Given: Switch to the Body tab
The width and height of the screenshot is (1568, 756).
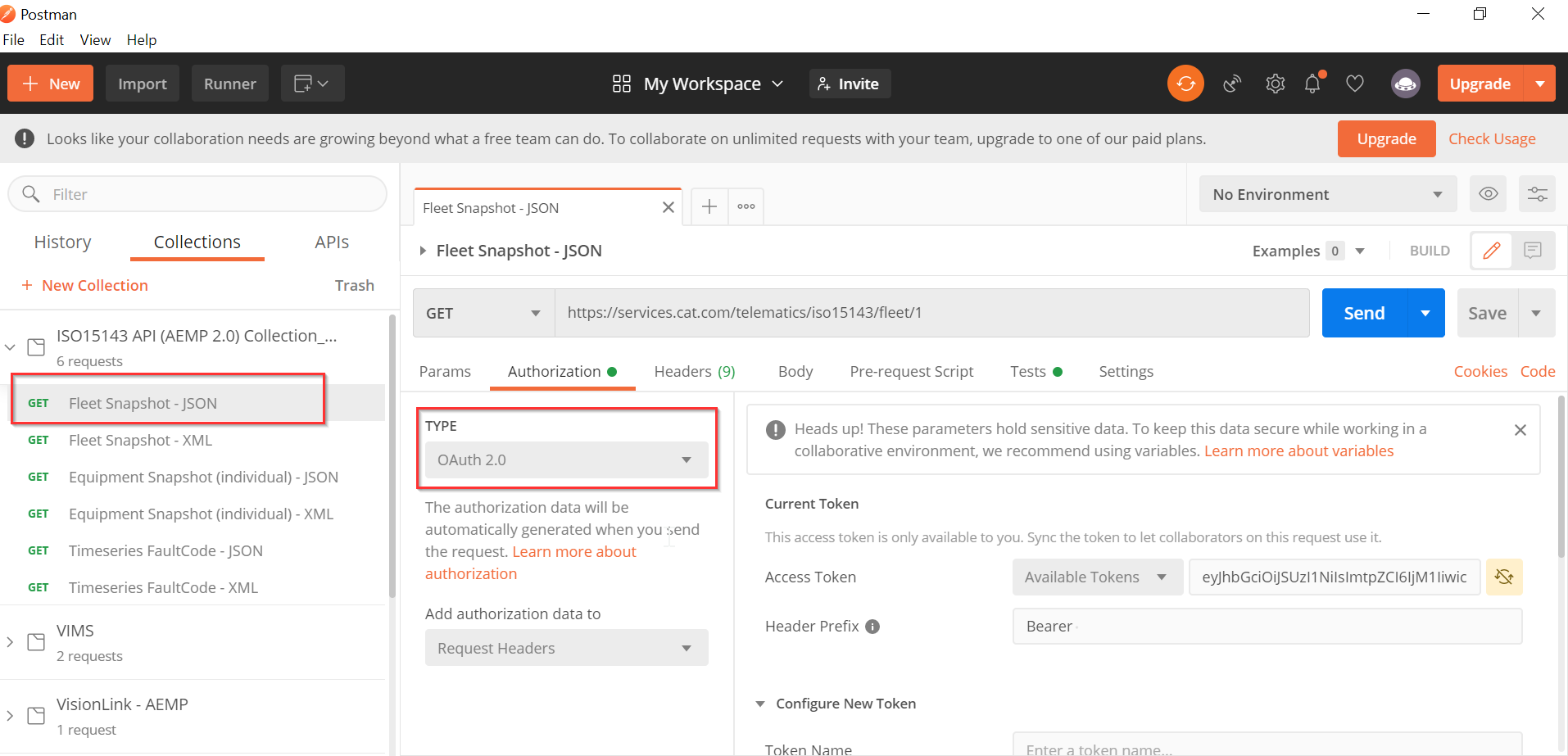Looking at the screenshot, I should click(x=795, y=371).
